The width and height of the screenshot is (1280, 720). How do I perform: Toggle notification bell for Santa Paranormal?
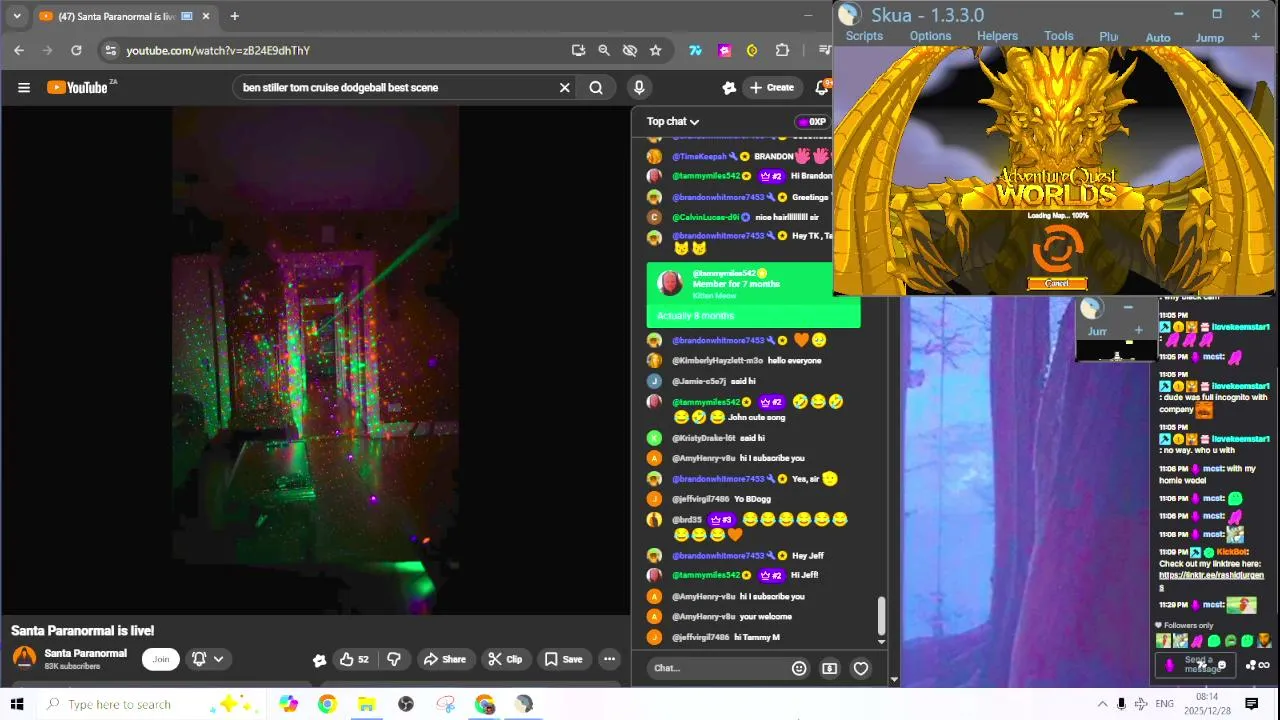tap(208, 659)
